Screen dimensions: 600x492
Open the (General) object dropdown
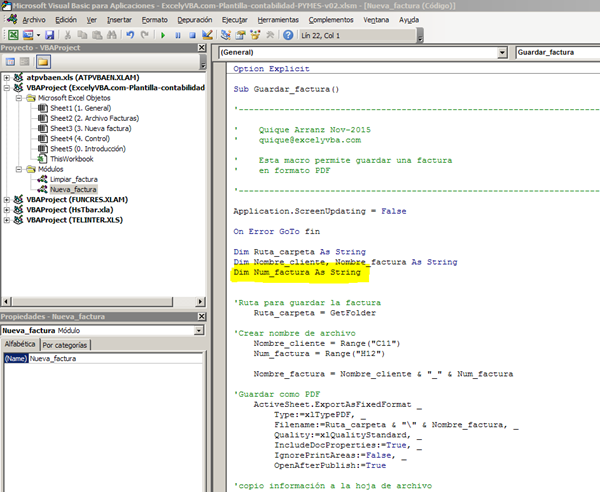(x=500, y=52)
